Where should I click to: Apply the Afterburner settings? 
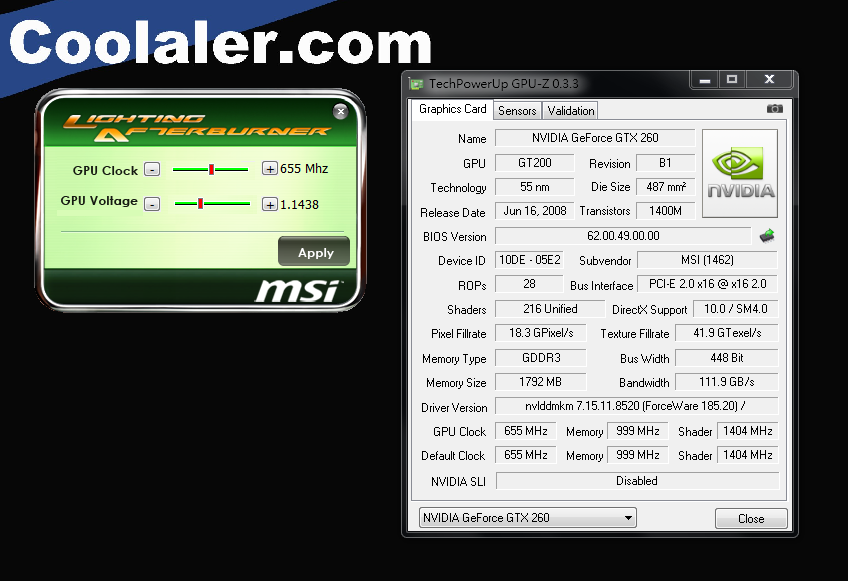tap(314, 252)
